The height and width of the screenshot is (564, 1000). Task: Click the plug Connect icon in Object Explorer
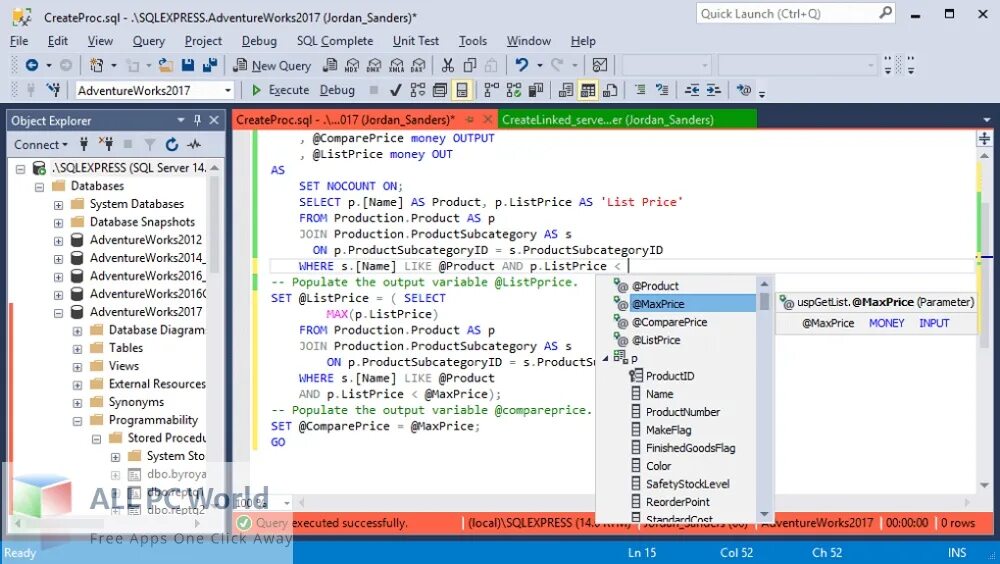[x=84, y=145]
